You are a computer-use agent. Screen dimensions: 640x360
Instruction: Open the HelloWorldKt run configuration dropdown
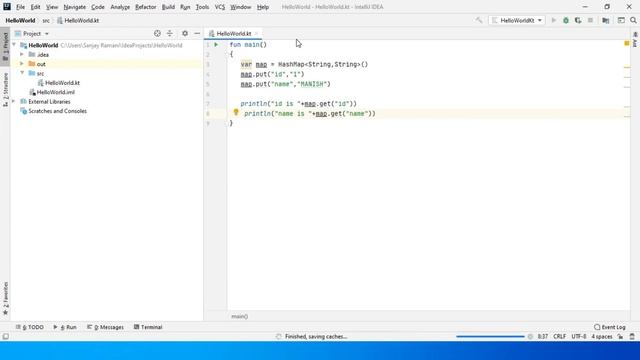pos(517,20)
